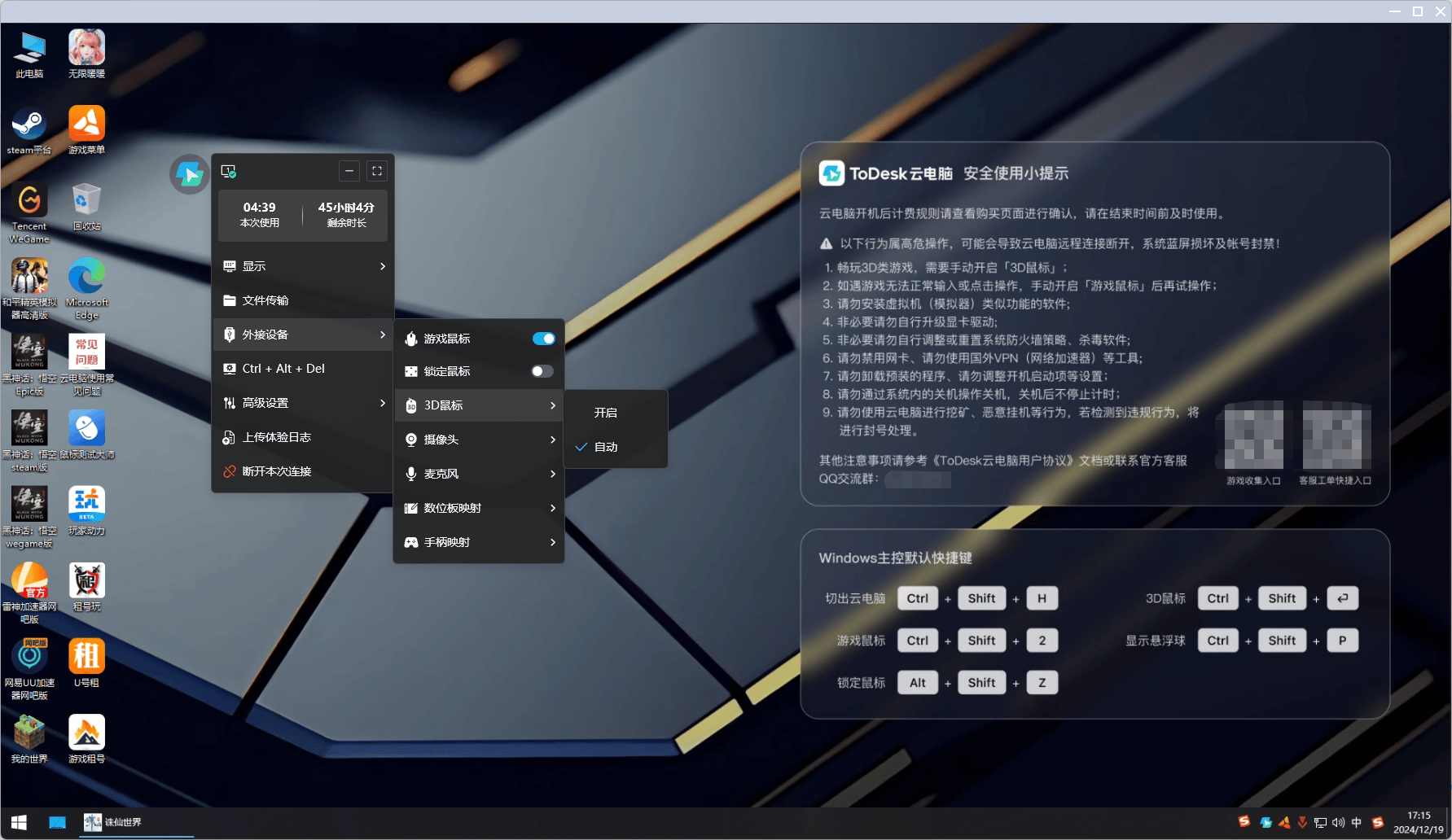Viewport: 1452px width, 840px height.
Task: Click 《ToDesk云电脑用户协议》 text link
Action: (1002, 461)
